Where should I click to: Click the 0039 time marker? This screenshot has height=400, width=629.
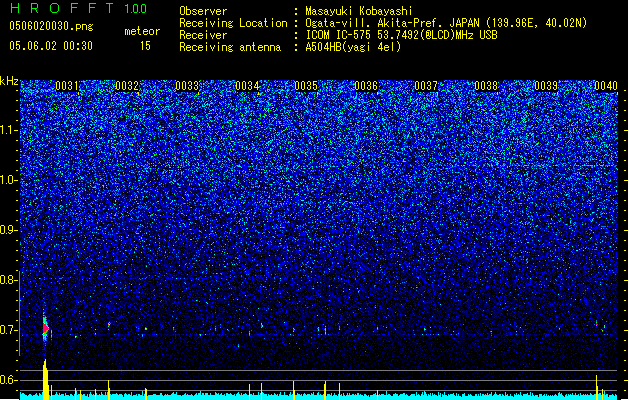[546, 86]
